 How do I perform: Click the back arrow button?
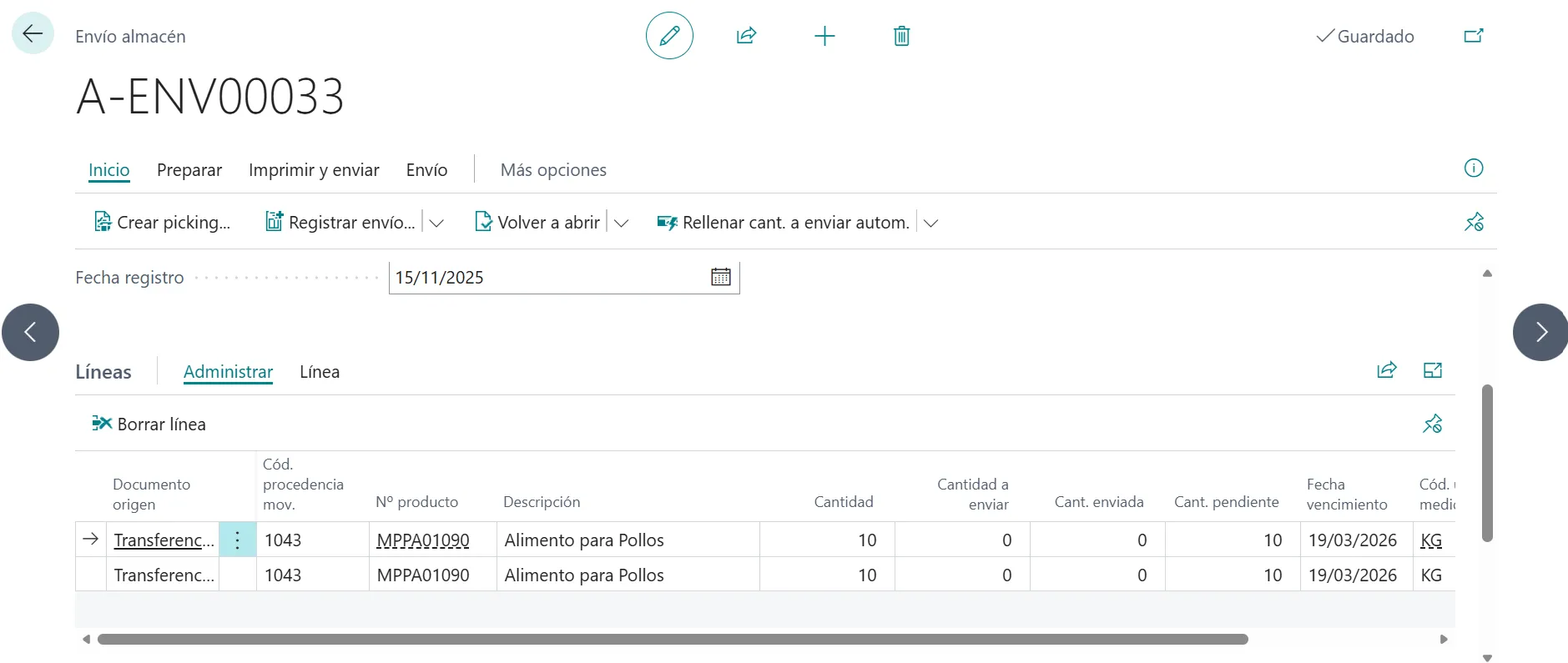[x=33, y=34]
